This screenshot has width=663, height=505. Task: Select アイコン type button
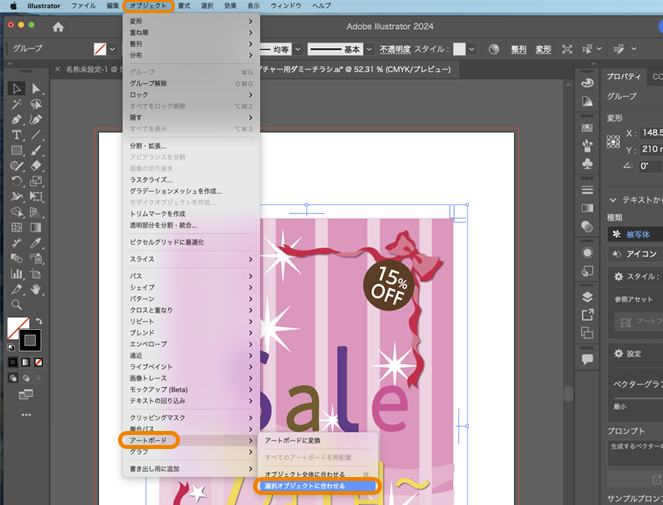[x=635, y=254]
